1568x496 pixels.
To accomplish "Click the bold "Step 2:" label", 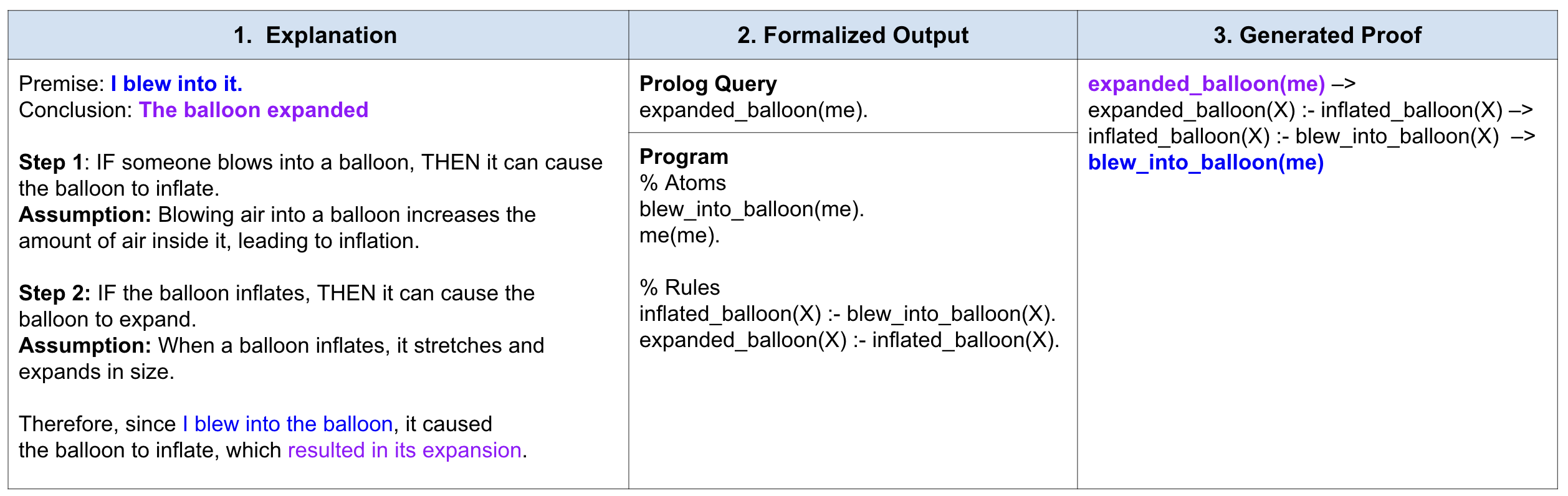I will point(54,293).
